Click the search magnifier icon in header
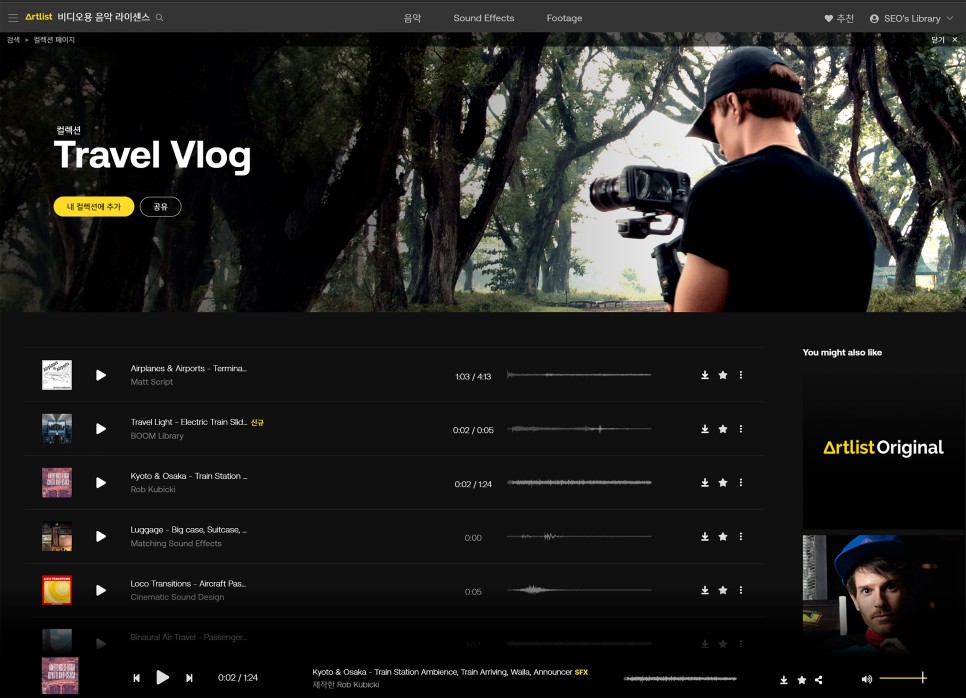The image size is (966, 698). click(x=160, y=18)
